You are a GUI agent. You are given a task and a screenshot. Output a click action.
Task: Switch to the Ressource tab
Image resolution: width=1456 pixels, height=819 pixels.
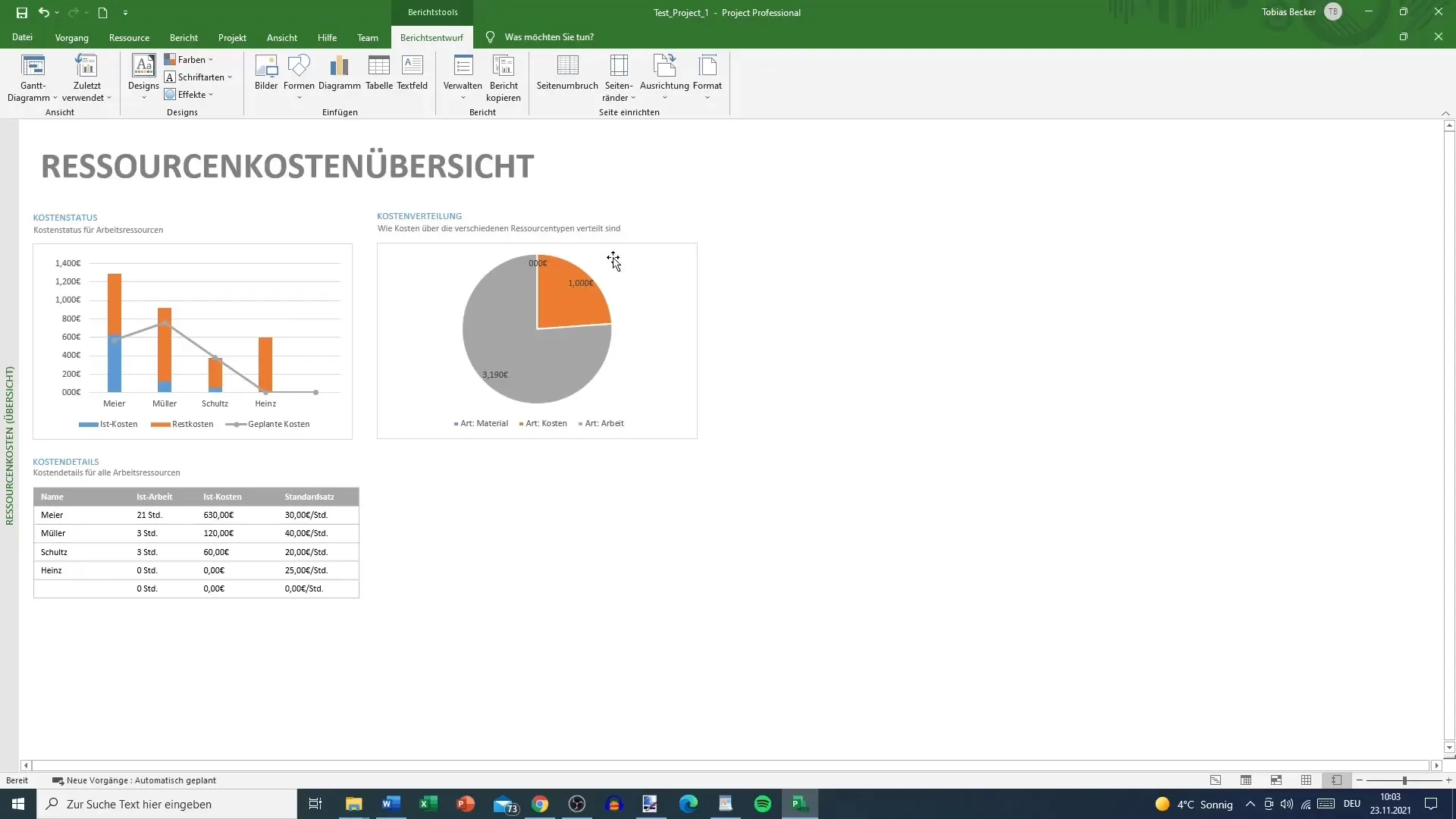[129, 37]
